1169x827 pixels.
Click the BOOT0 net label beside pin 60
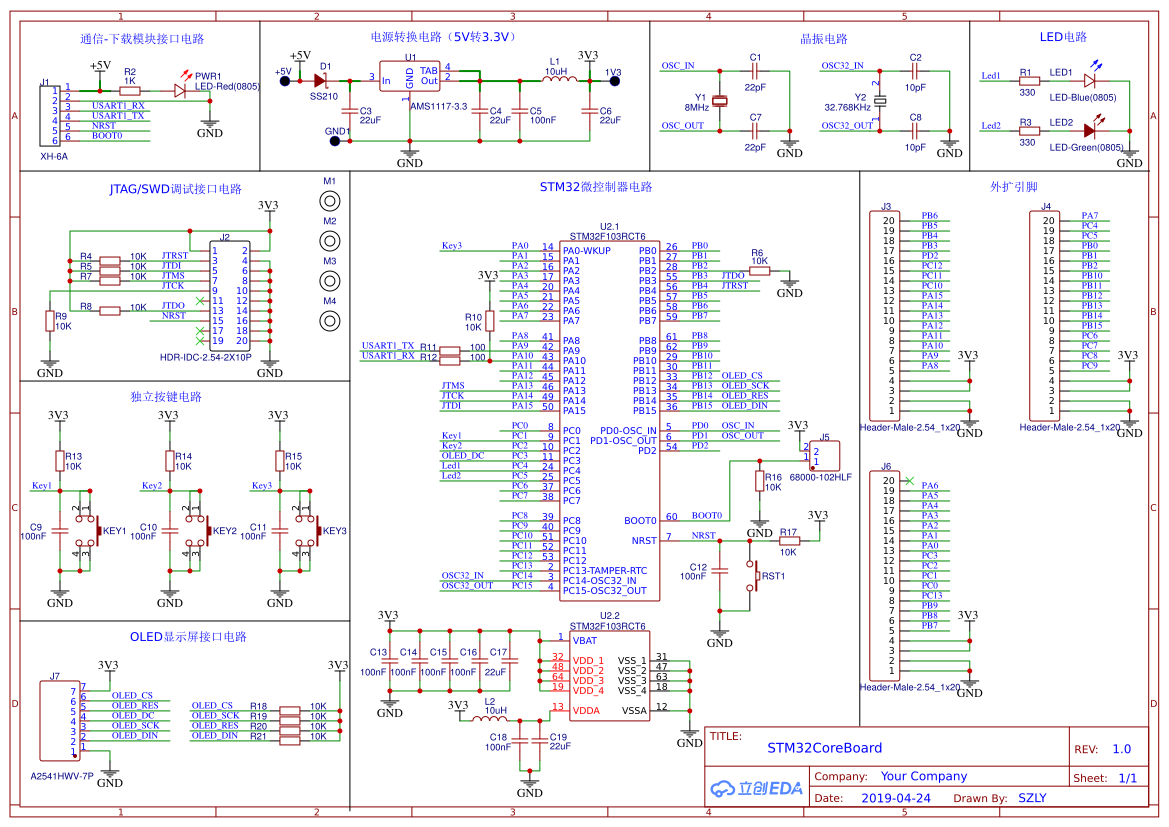click(707, 515)
